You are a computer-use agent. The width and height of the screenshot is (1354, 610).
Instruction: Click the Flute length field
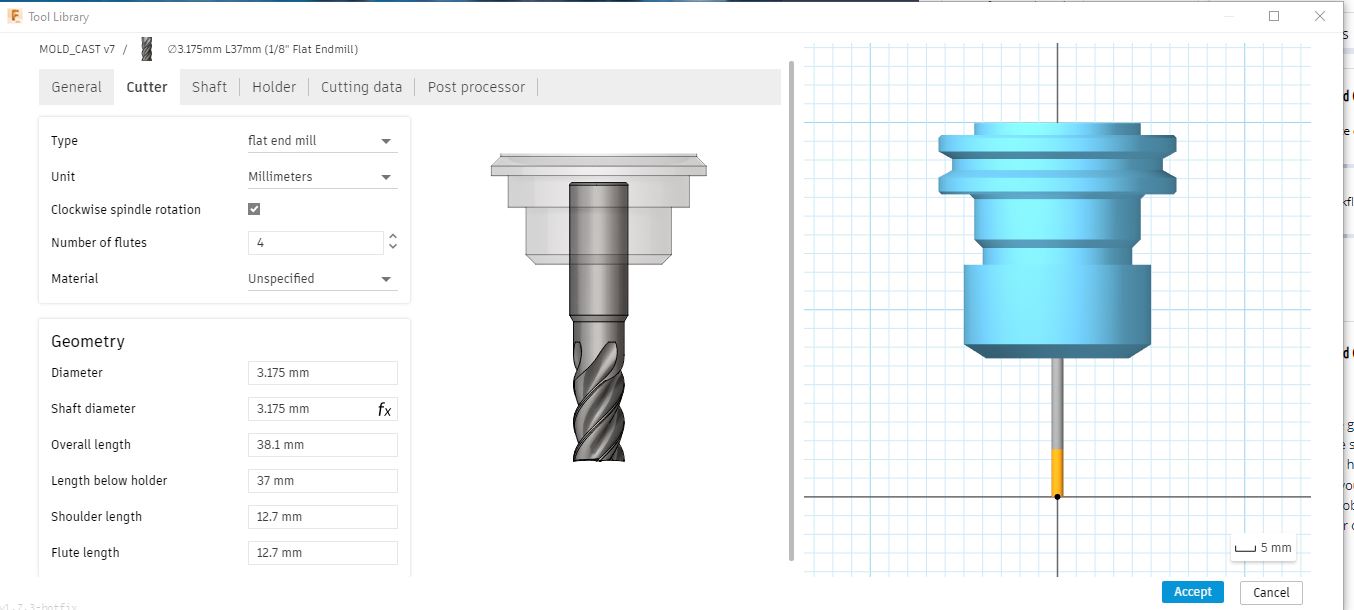coord(322,553)
